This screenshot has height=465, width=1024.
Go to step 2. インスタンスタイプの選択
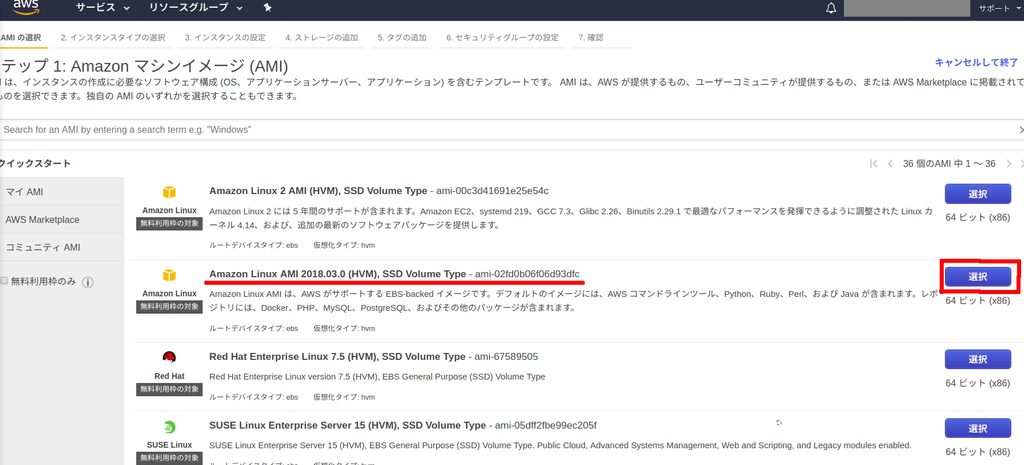tap(113, 38)
